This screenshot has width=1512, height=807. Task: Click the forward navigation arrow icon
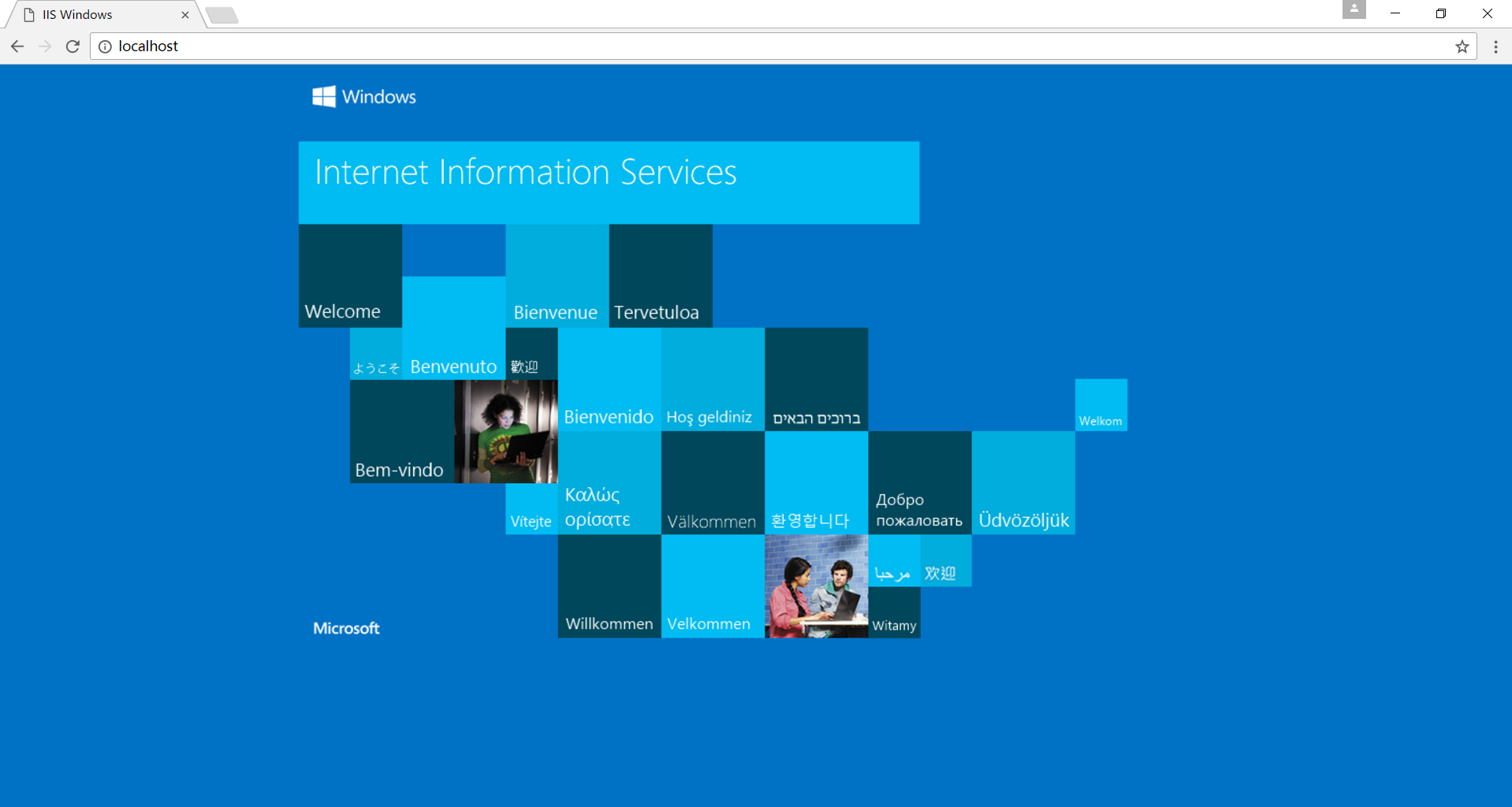45,46
